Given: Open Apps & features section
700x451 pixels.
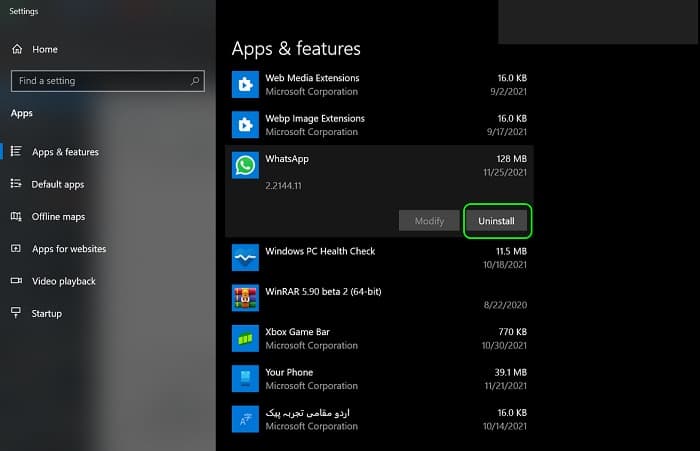Looking at the screenshot, I should pyautogui.click(x=65, y=152).
